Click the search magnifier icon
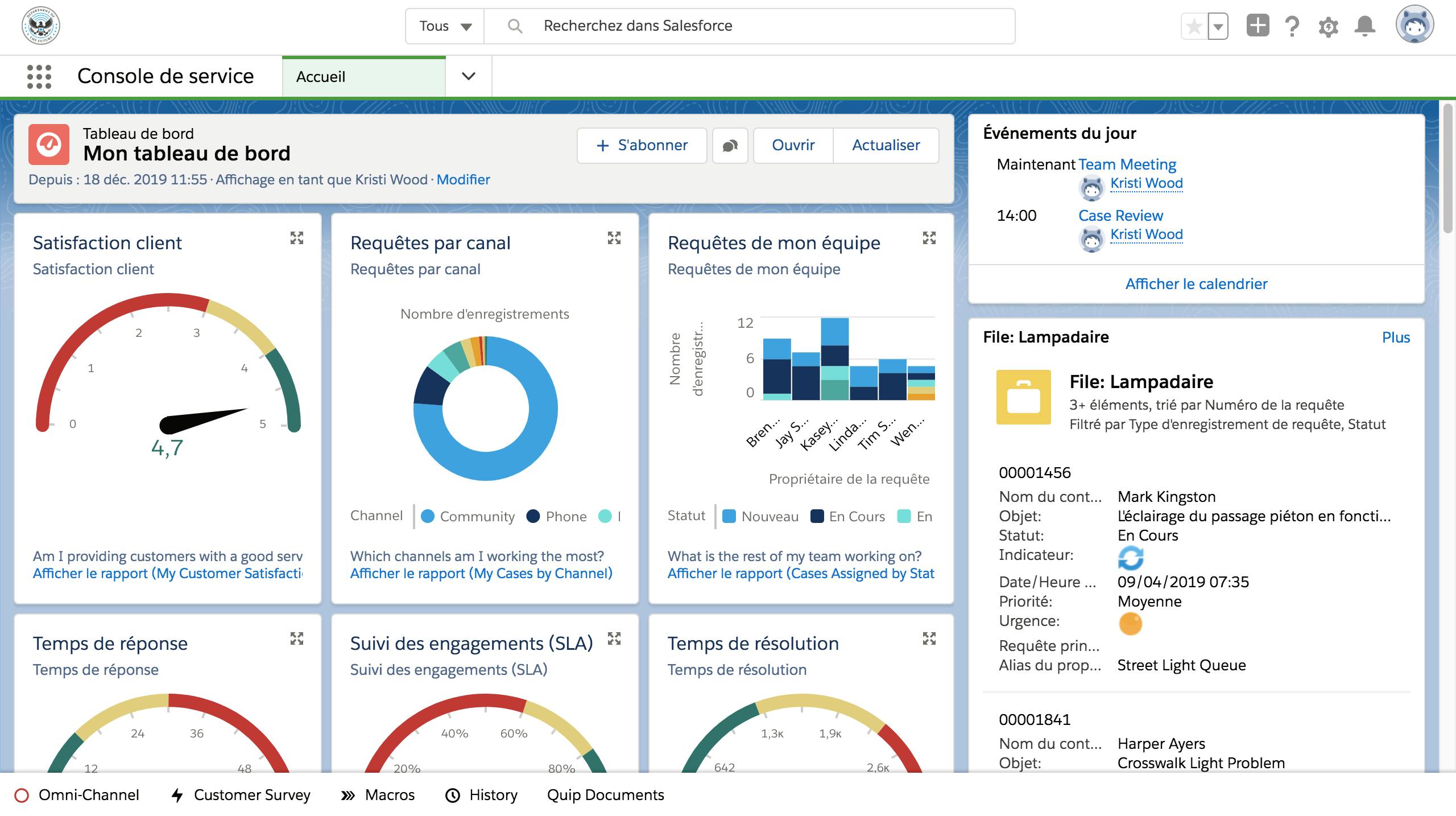The image size is (1456, 816). tap(515, 26)
